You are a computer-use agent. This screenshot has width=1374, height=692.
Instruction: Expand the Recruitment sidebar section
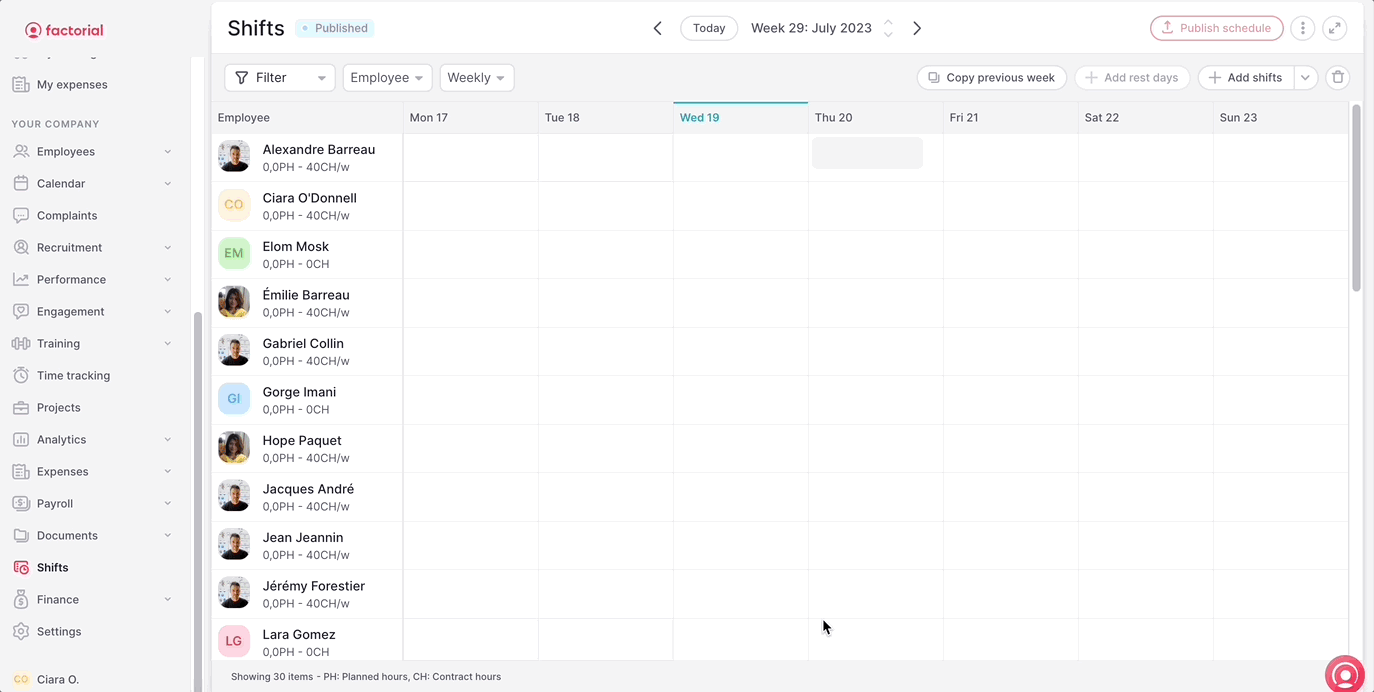pos(167,248)
